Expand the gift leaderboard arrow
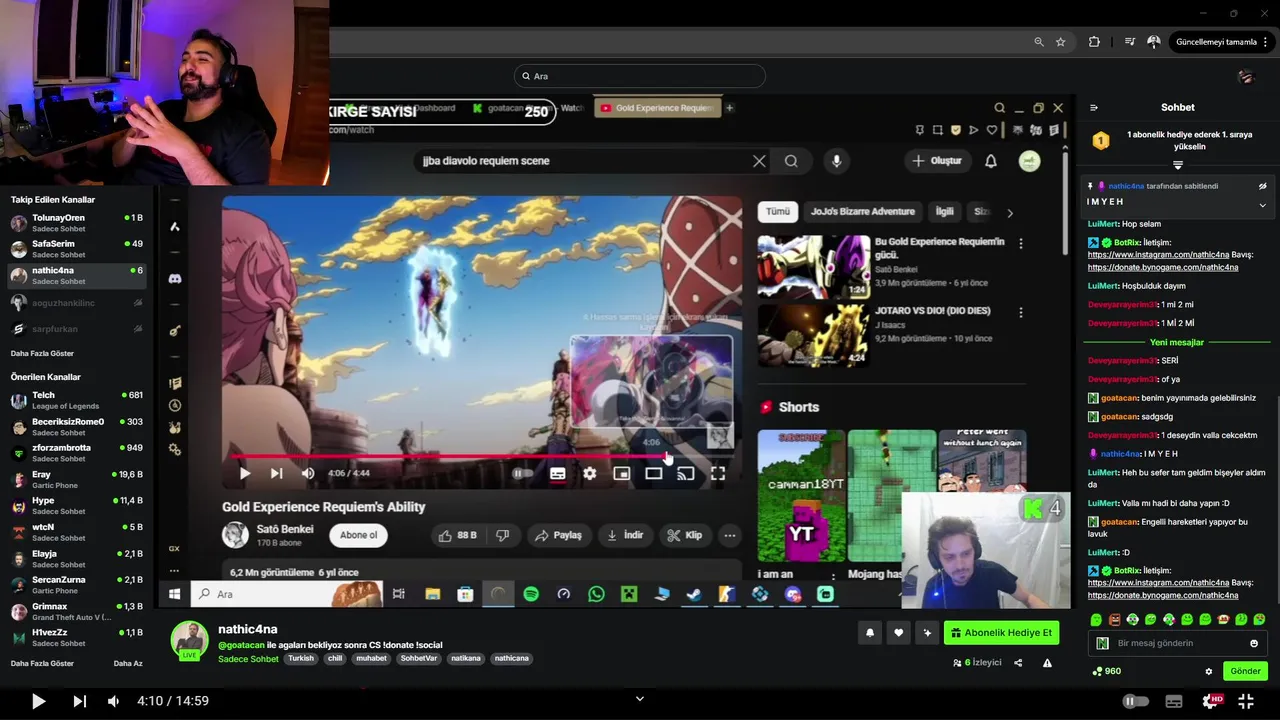 point(1177,165)
